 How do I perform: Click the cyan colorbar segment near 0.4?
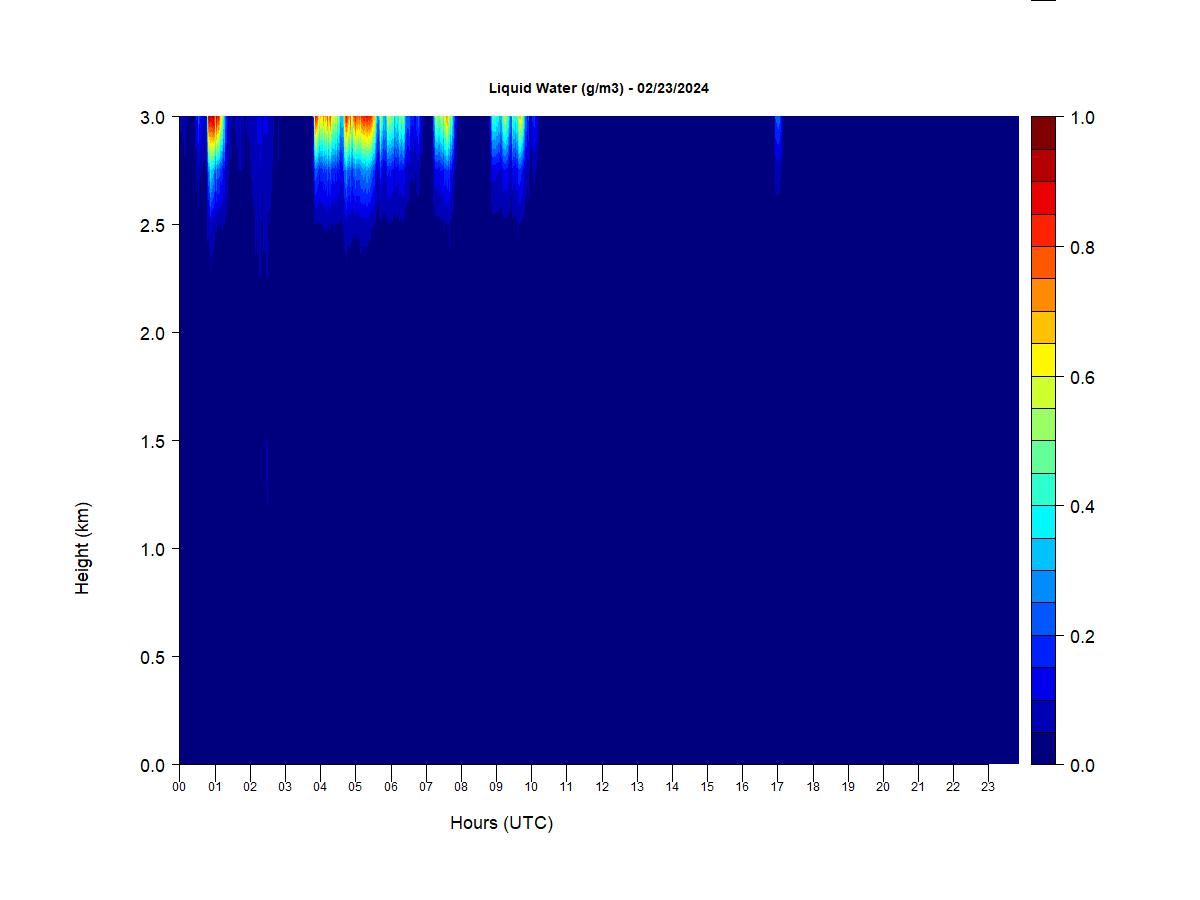(1043, 522)
